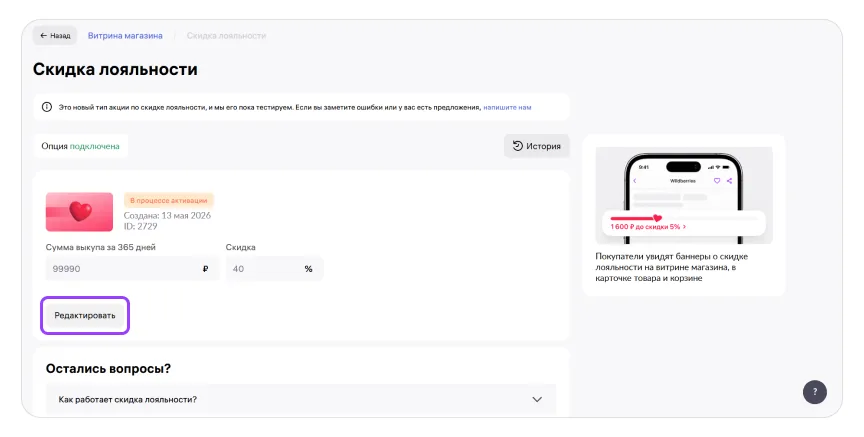Image resolution: width=864 pixels, height=437 pixels.
Task: Click the Опция подключена status label
Action: pos(80,146)
